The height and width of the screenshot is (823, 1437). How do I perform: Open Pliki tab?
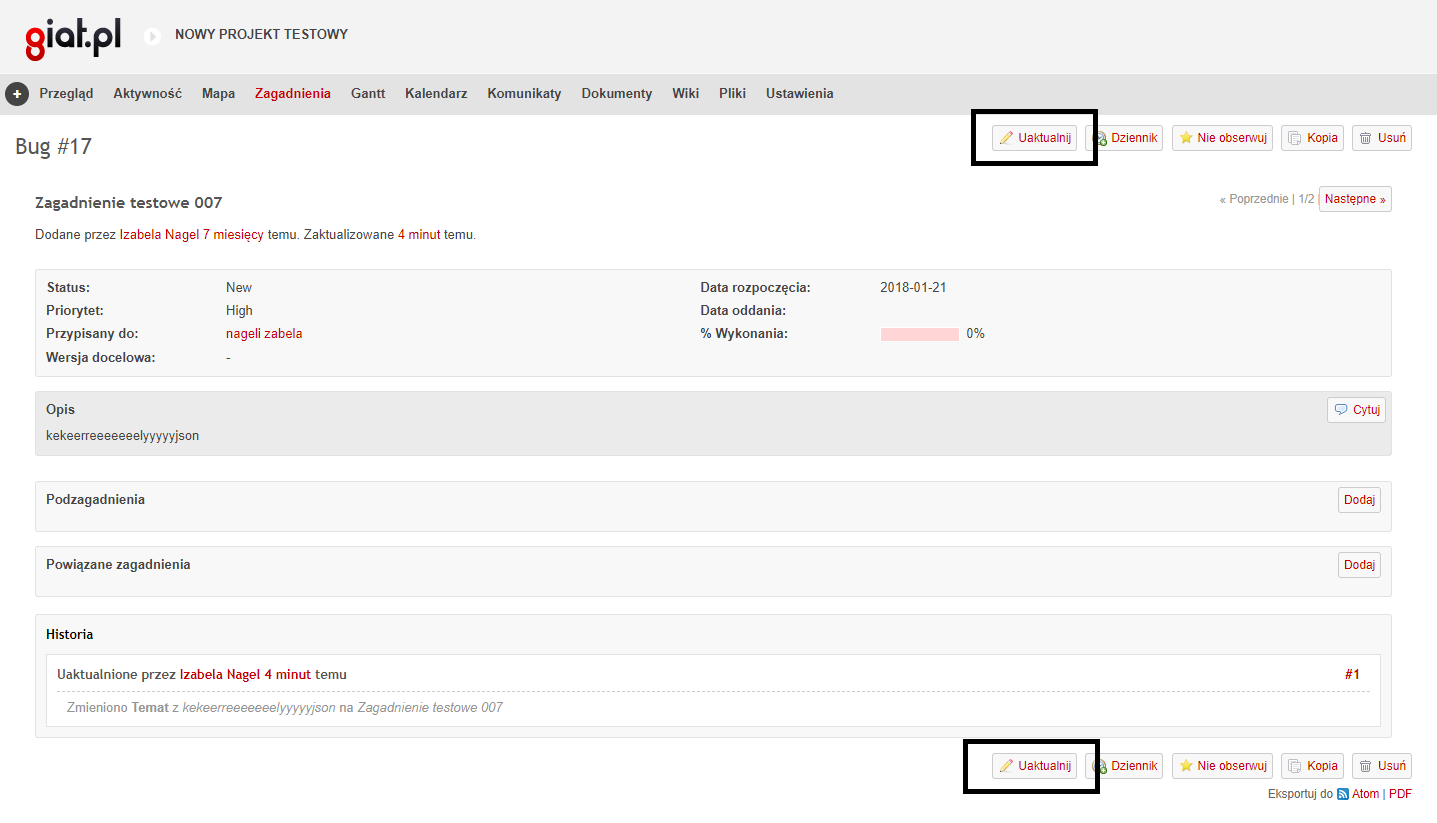pyautogui.click(x=732, y=93)
